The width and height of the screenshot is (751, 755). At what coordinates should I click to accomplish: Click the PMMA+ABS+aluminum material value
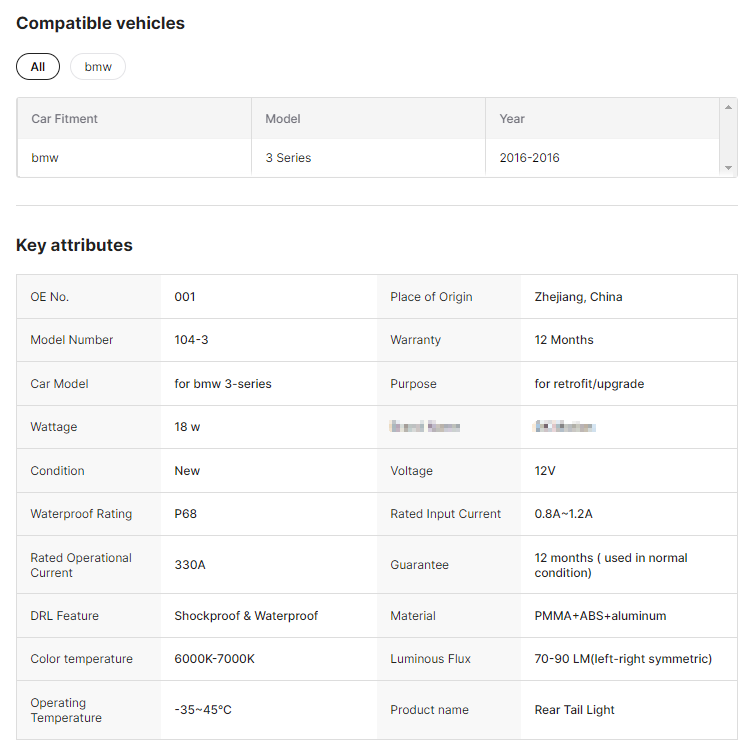click(x=600, y=616)
